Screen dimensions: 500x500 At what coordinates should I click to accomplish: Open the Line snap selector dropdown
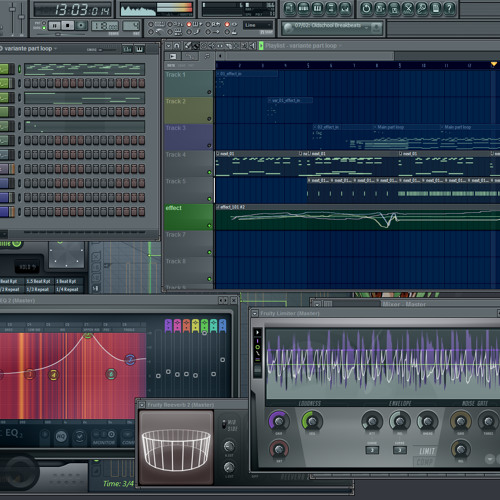[258, 25]
